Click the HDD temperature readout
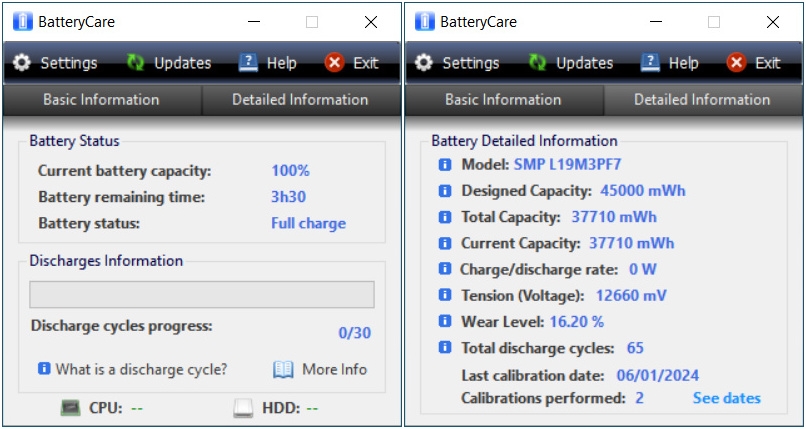This screenshot has width=806, height=429. tap(312, 409)
